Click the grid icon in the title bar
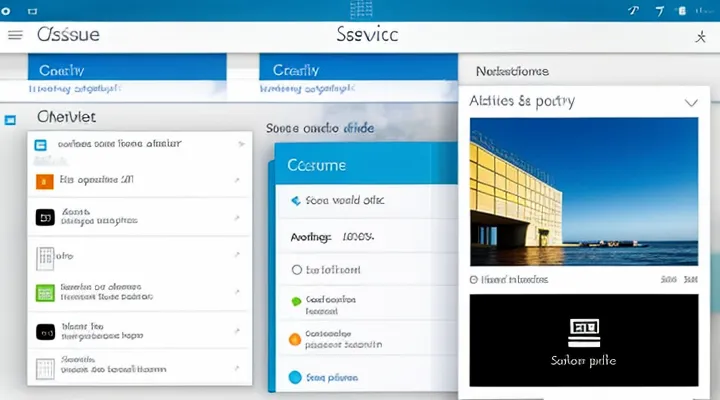Image resolution: width=720 pixels, height=400 pixels. 363,11
